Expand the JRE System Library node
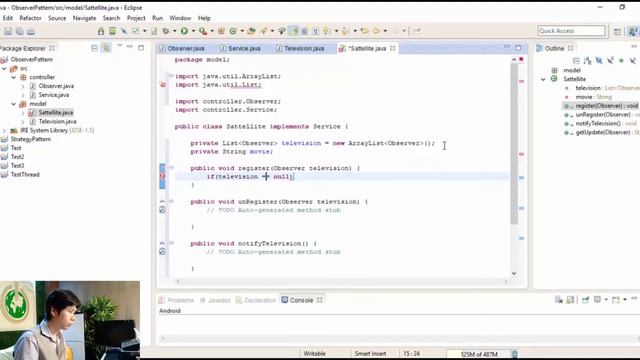 [4, 131]
